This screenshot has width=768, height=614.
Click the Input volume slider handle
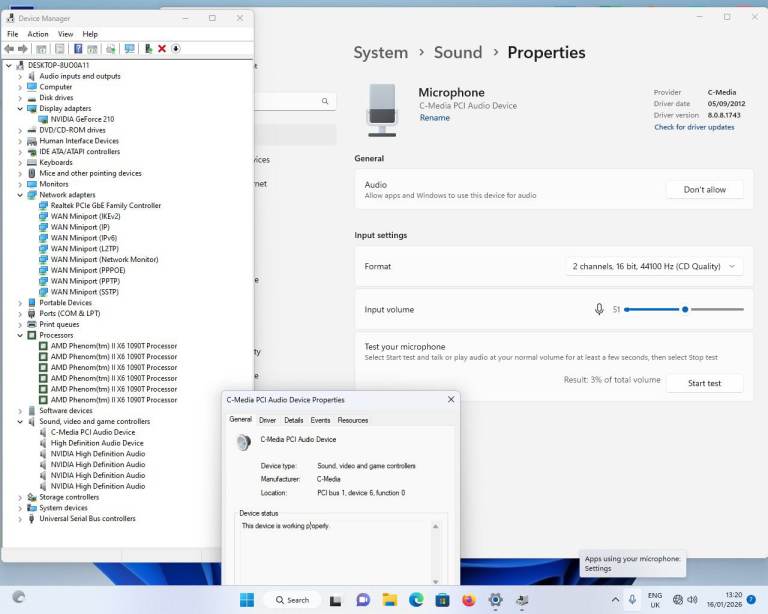(x=685, y=310)
